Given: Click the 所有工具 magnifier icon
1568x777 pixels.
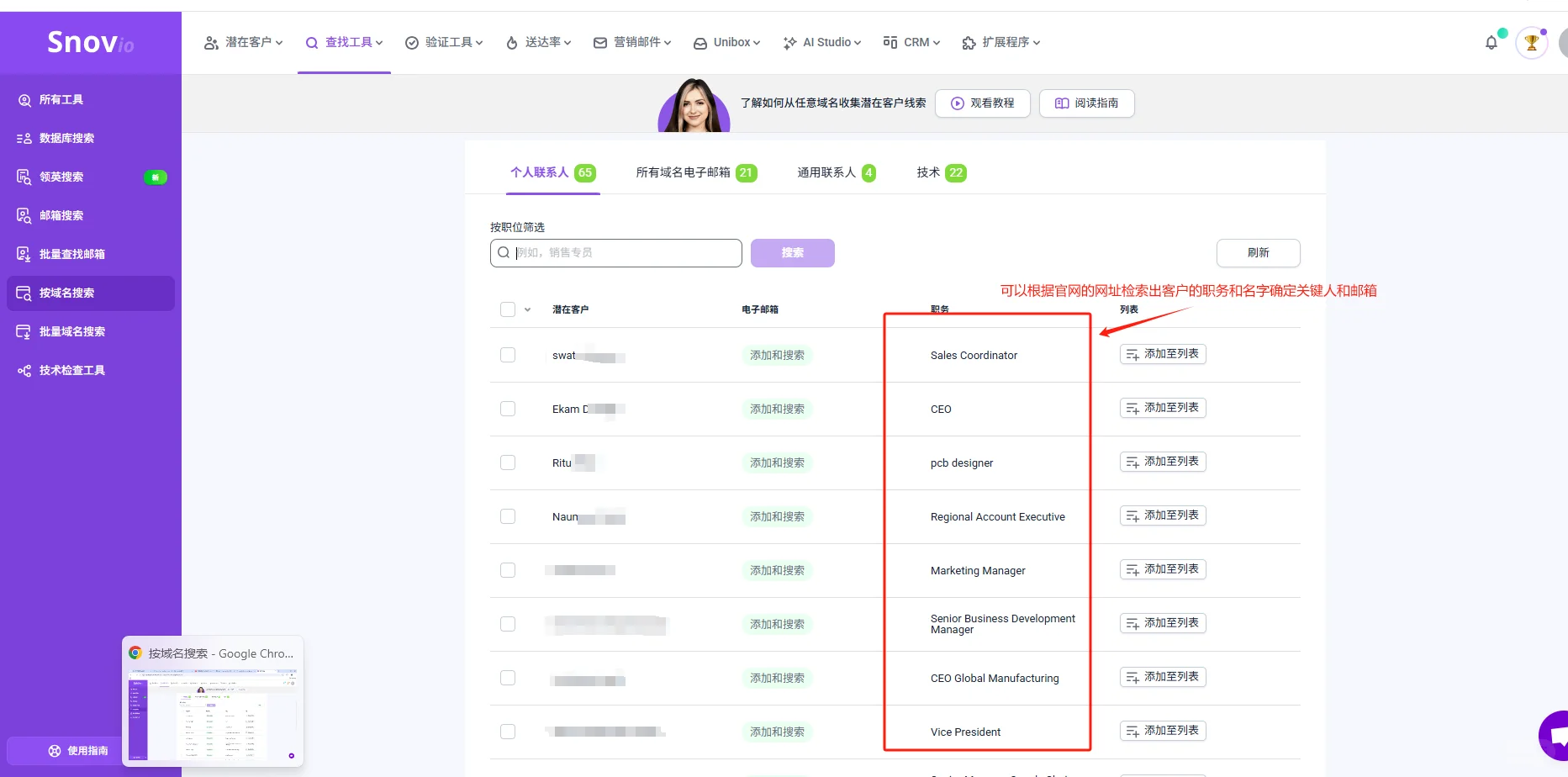Looking at the screenshot, I should click(x=24, y=99).
